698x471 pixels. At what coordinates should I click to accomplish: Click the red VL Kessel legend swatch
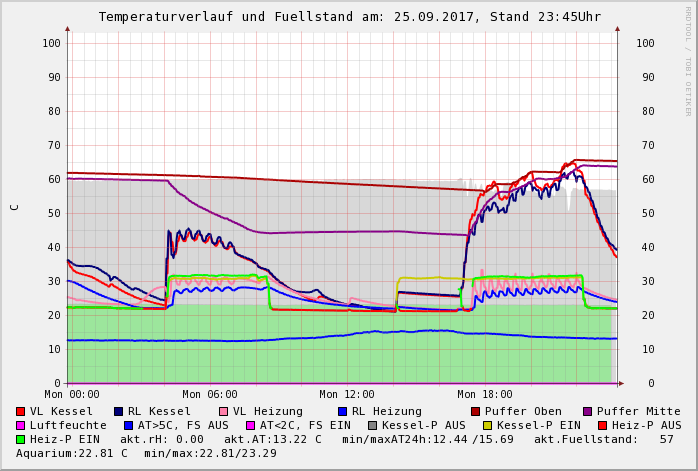[x=21, y=411]
